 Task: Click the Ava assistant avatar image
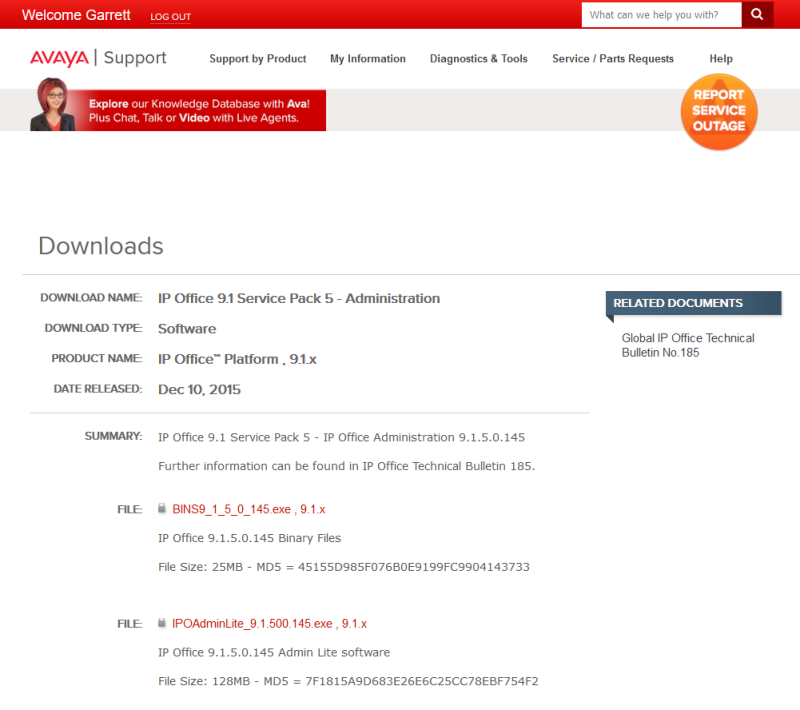[53, 104]
